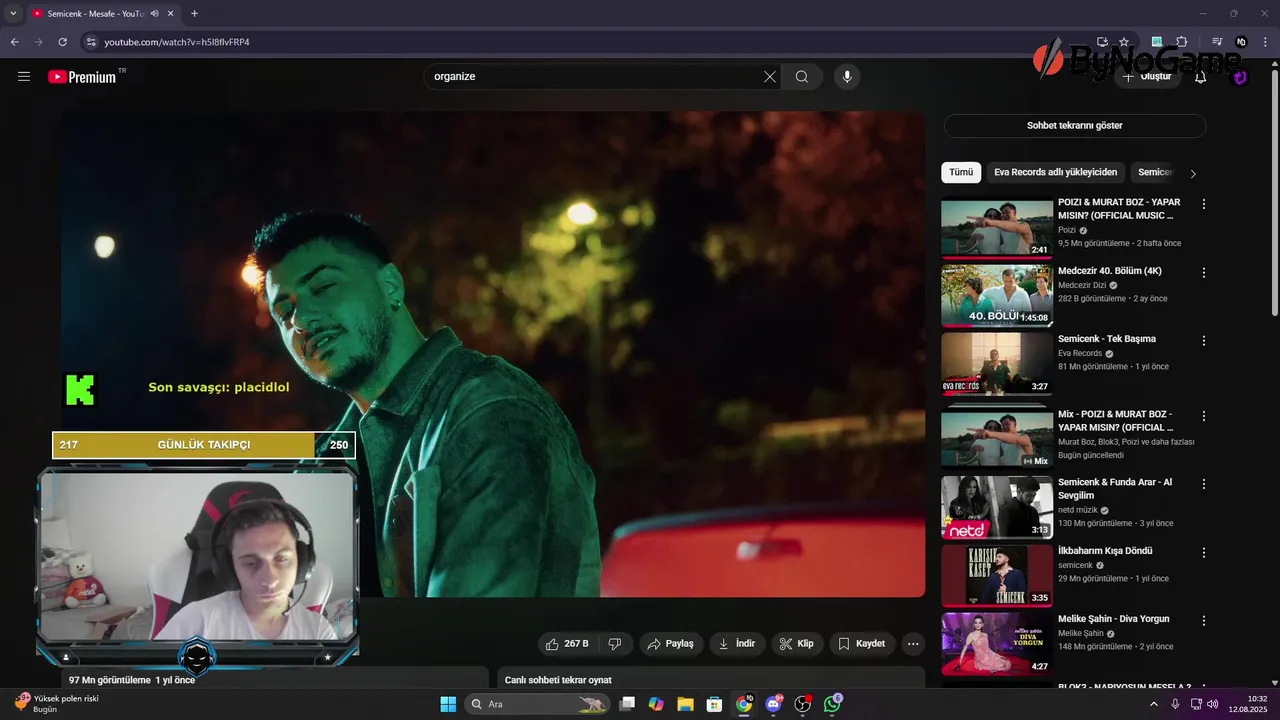
Task: Open options menu for POIZI & MURAT BOZ video
Action: [1204, 204]
